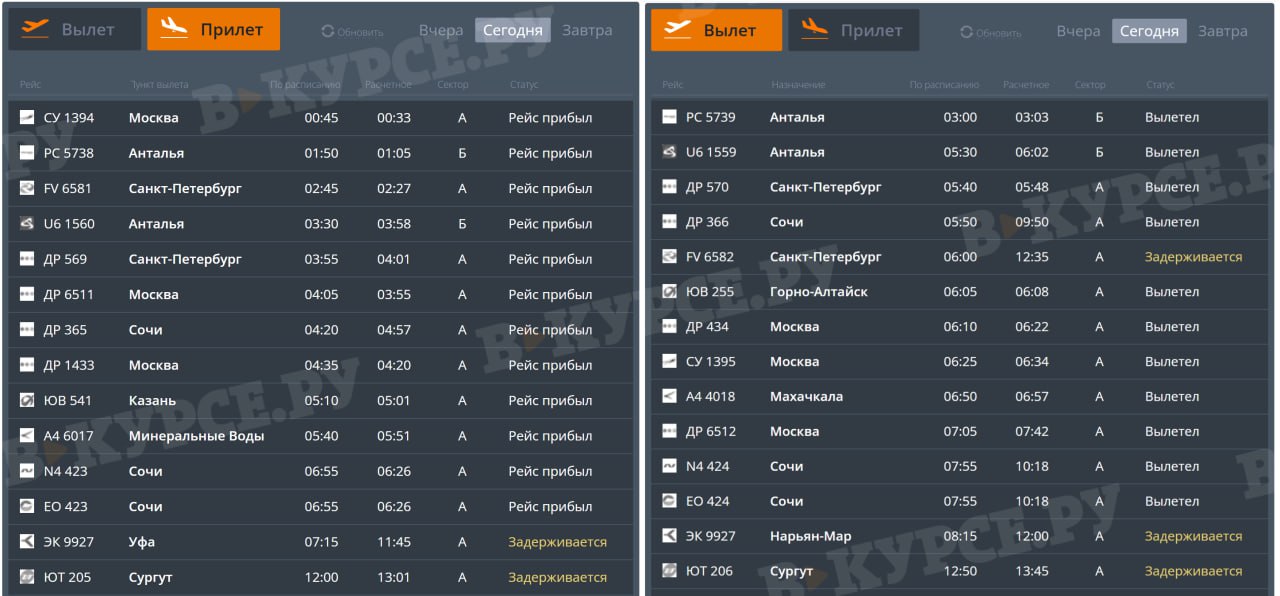Screen dimensions: 1280x596
Task: Click the airline logo of flight ЮВ 541
Action: [x=27, y=401]
